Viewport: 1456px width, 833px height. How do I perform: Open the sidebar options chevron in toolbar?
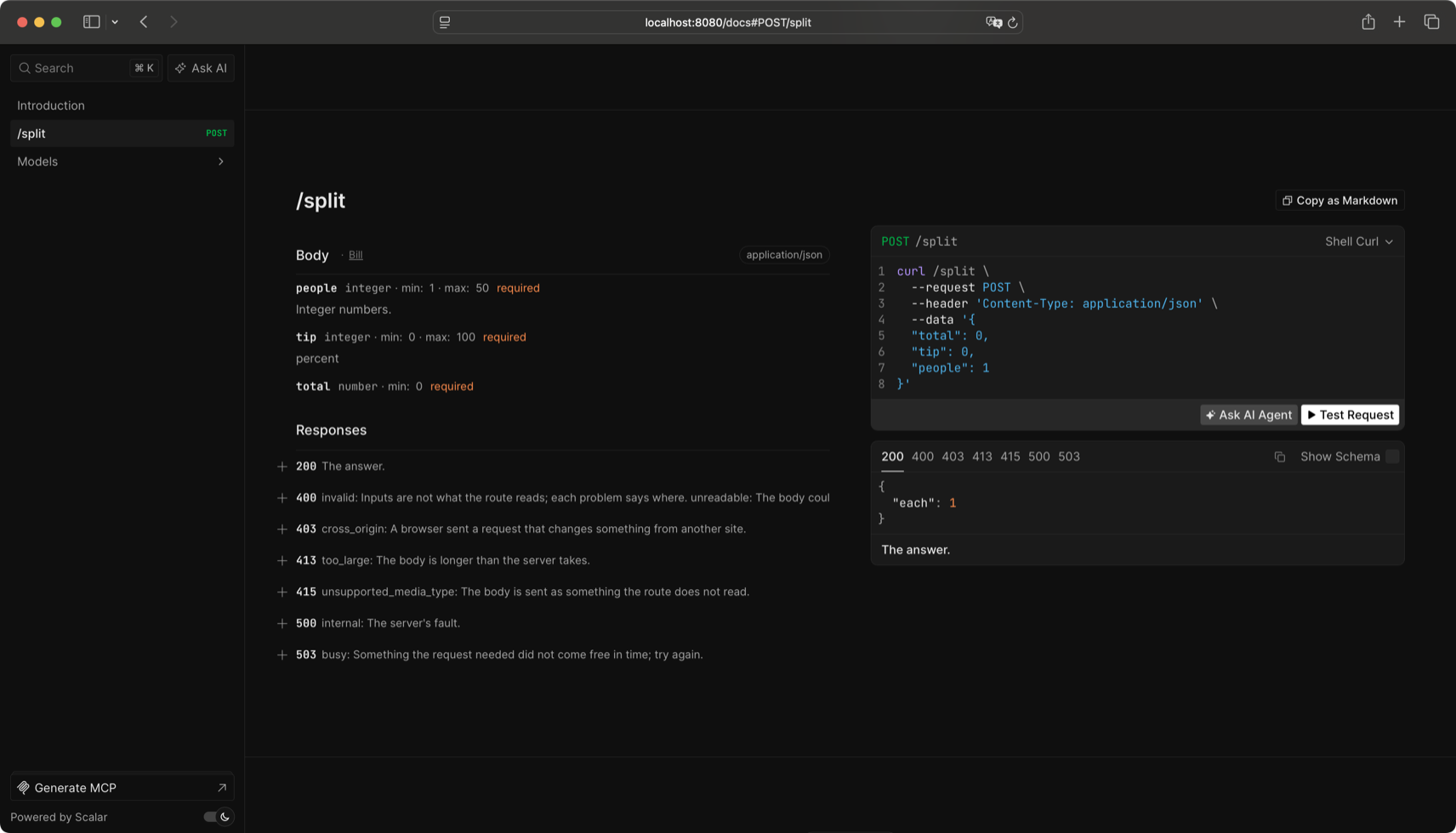[x=115, y=22]
